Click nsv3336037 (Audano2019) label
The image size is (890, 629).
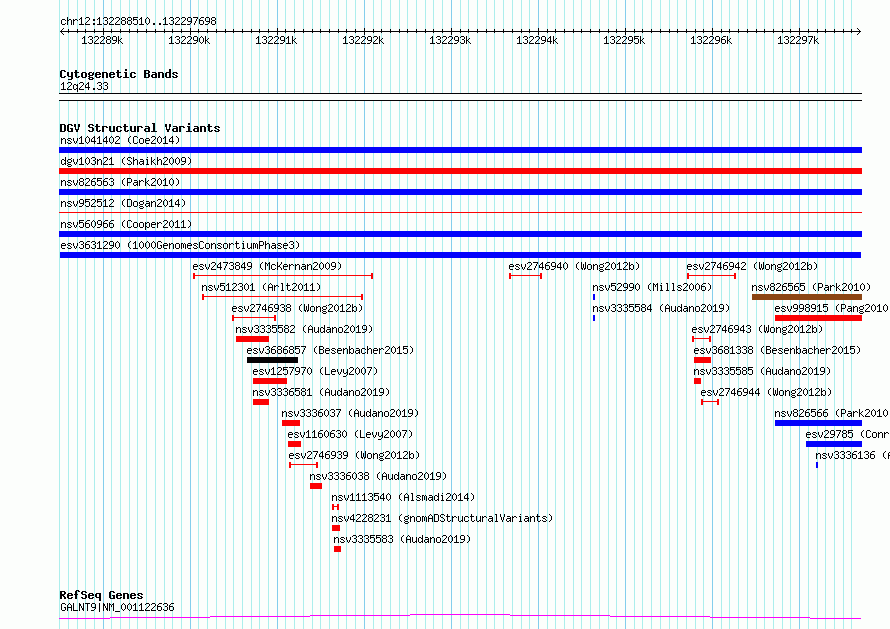350,413
